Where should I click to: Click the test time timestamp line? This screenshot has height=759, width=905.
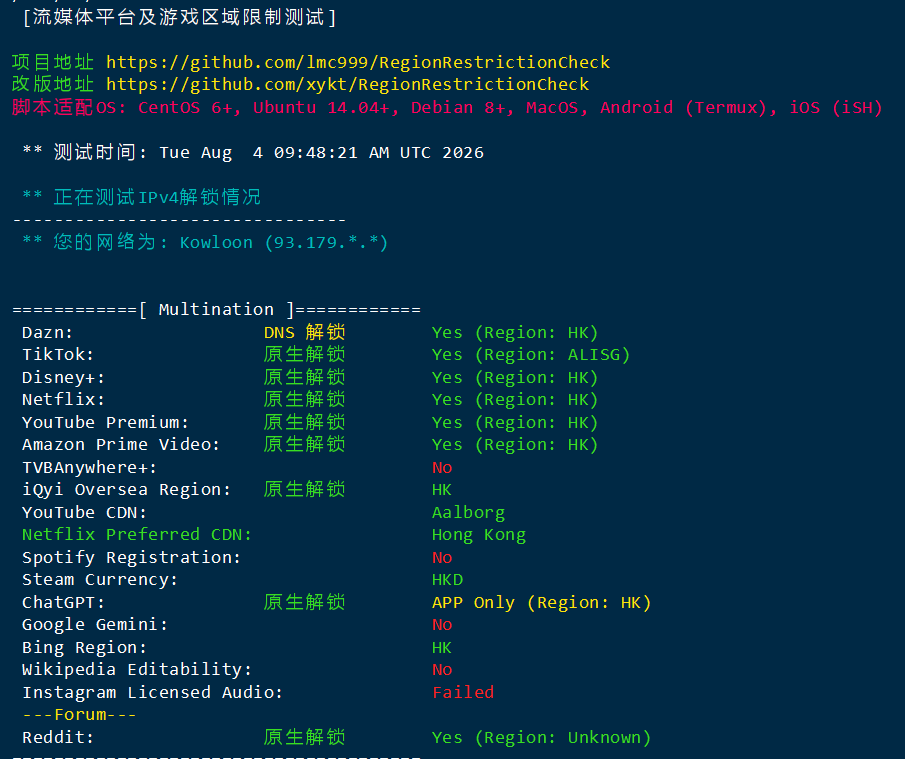tap(253, 152)
